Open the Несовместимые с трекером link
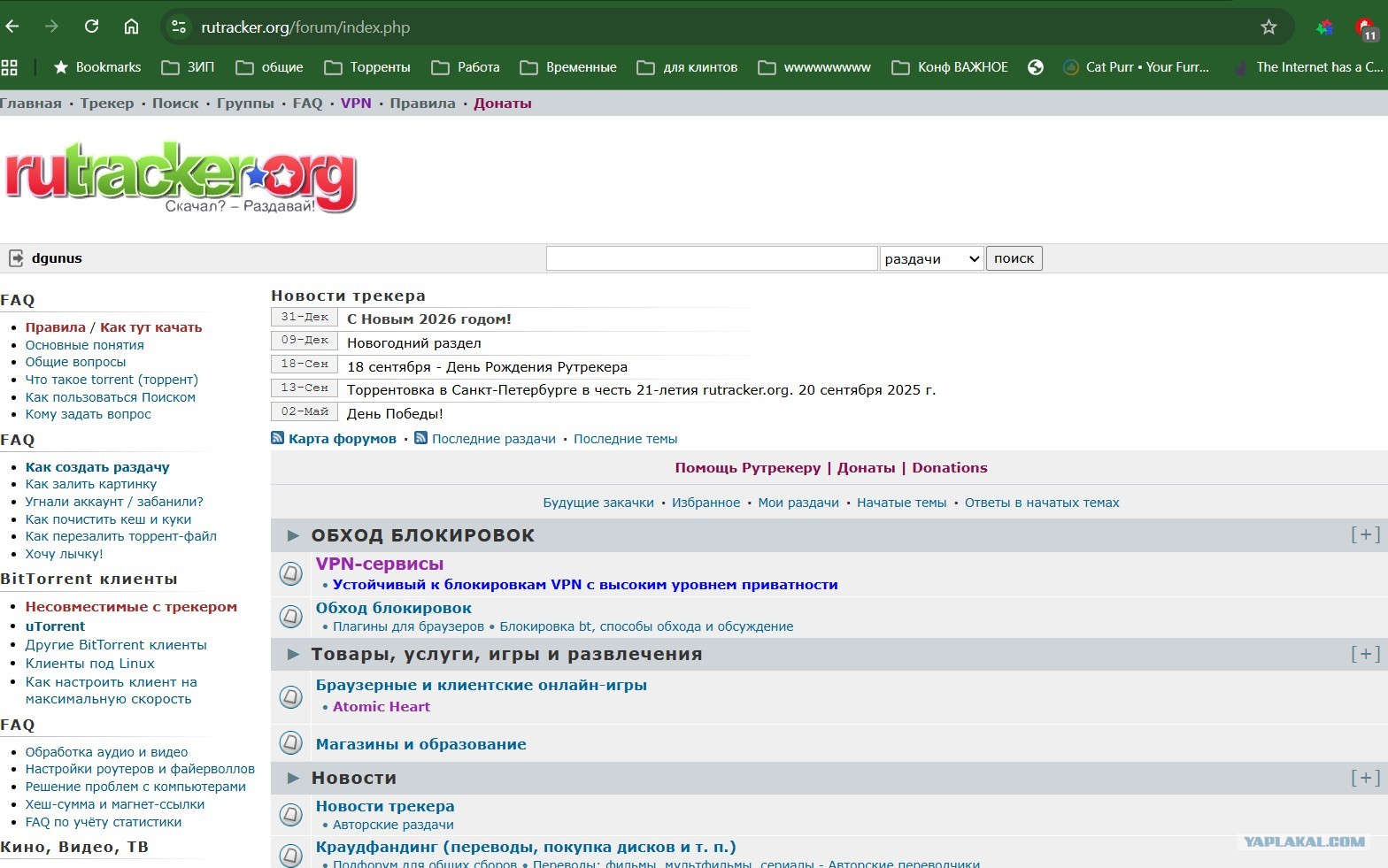Viewport: 1388px width, 868px height. pyautogui.click(x=131, y=607)
